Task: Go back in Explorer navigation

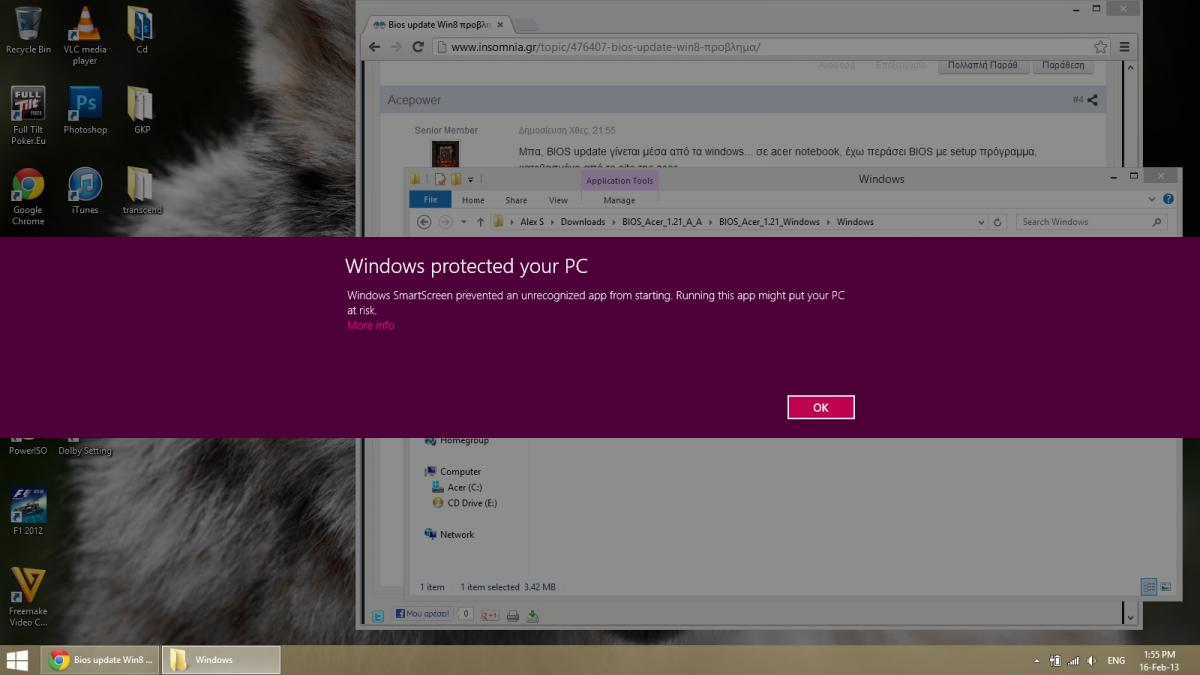Action: (424, 222)
